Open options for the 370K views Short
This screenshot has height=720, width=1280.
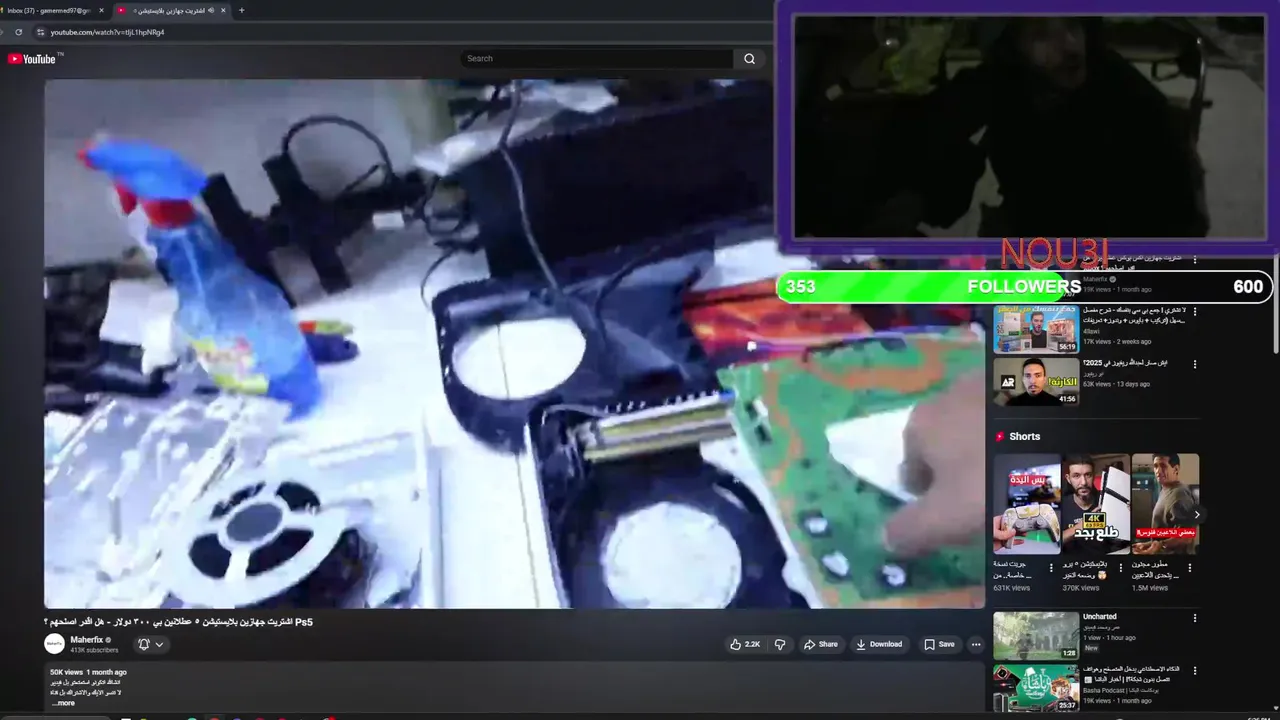(x=1120, y=567)
